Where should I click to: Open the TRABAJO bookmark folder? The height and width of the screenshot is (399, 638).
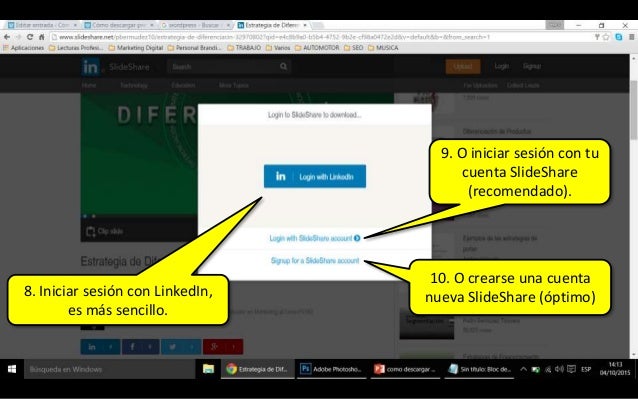pos(244,48)
